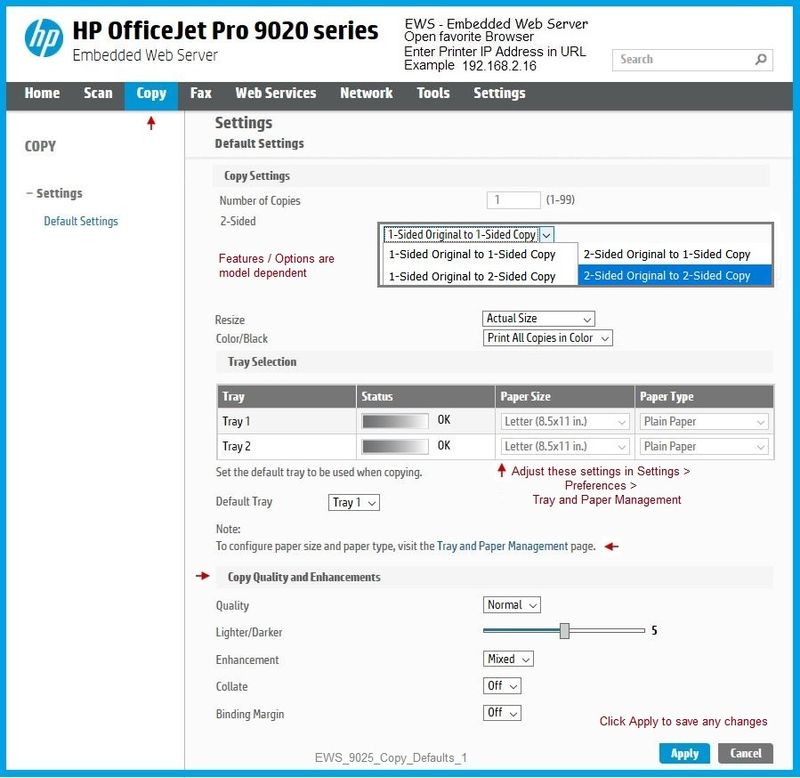Image resolution: width=800 pixels, height=778 pixels.
Task: Click the Tray 2 row label
Action: tap(236, 447)
